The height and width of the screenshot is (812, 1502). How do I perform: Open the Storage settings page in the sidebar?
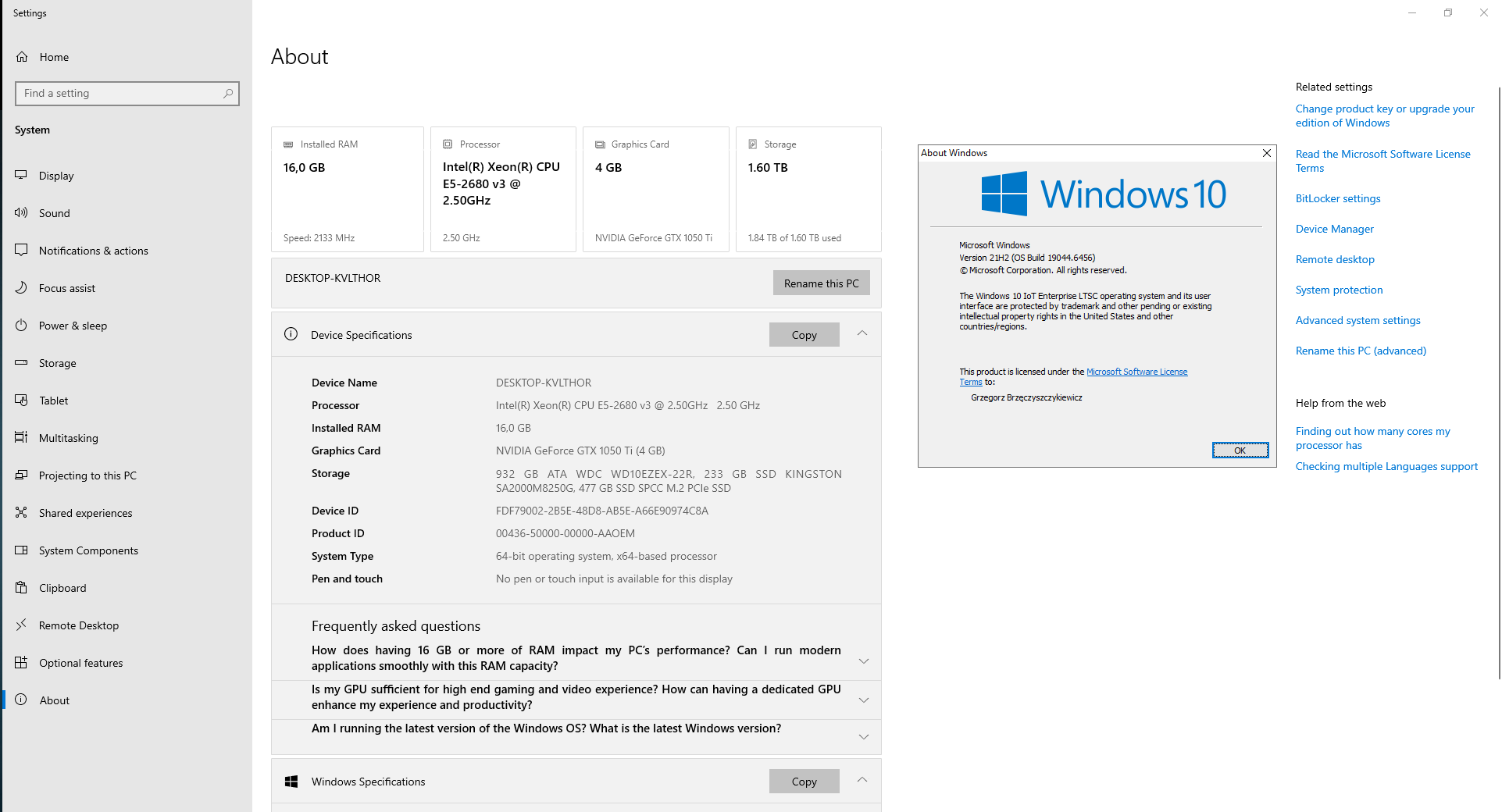(x=57, y=363)
